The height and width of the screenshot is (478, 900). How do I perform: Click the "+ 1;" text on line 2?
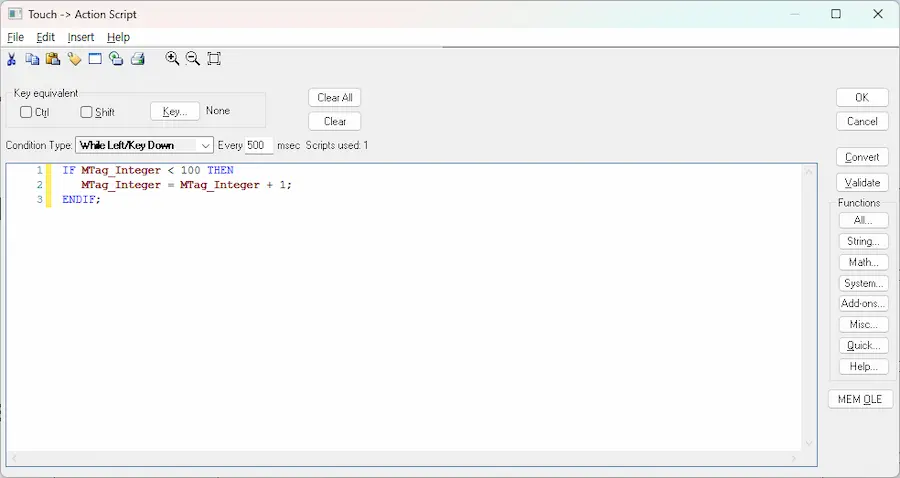click(279, 185)
